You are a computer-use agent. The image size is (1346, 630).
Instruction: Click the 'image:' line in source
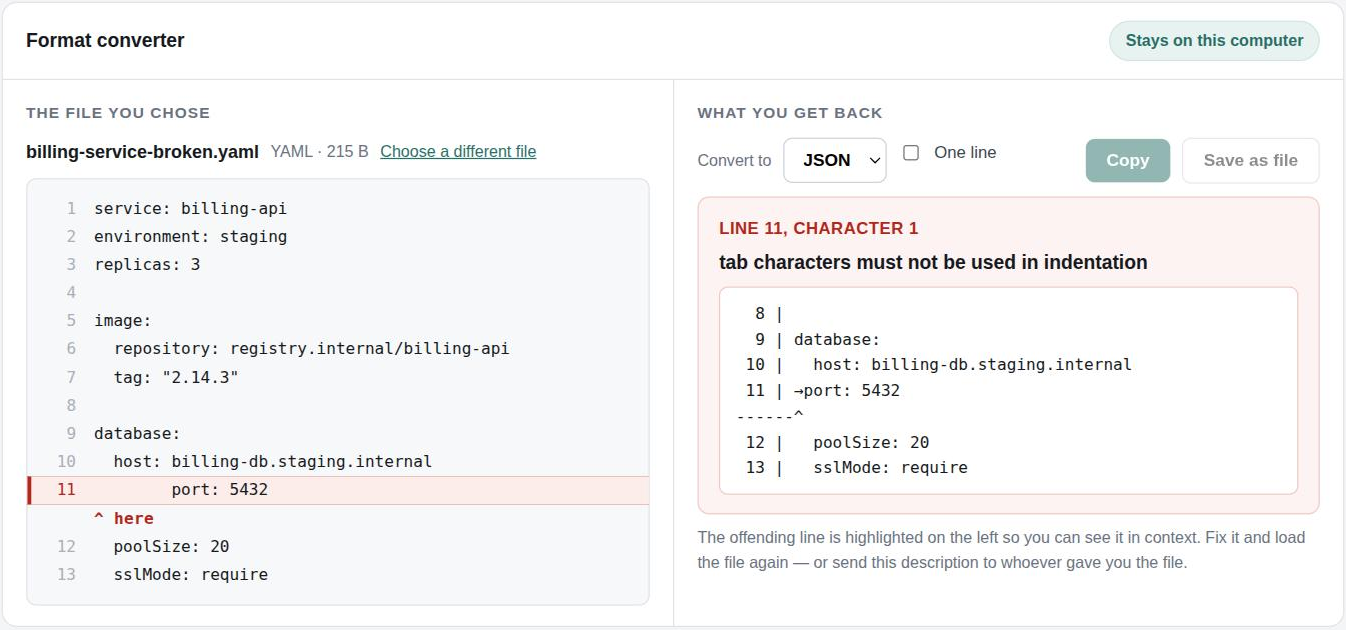(x=122, y=321)
